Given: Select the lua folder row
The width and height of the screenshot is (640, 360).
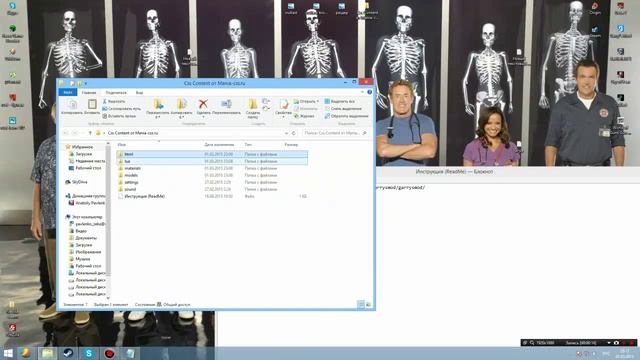Looking at the screenshot, I should [212, 161].
